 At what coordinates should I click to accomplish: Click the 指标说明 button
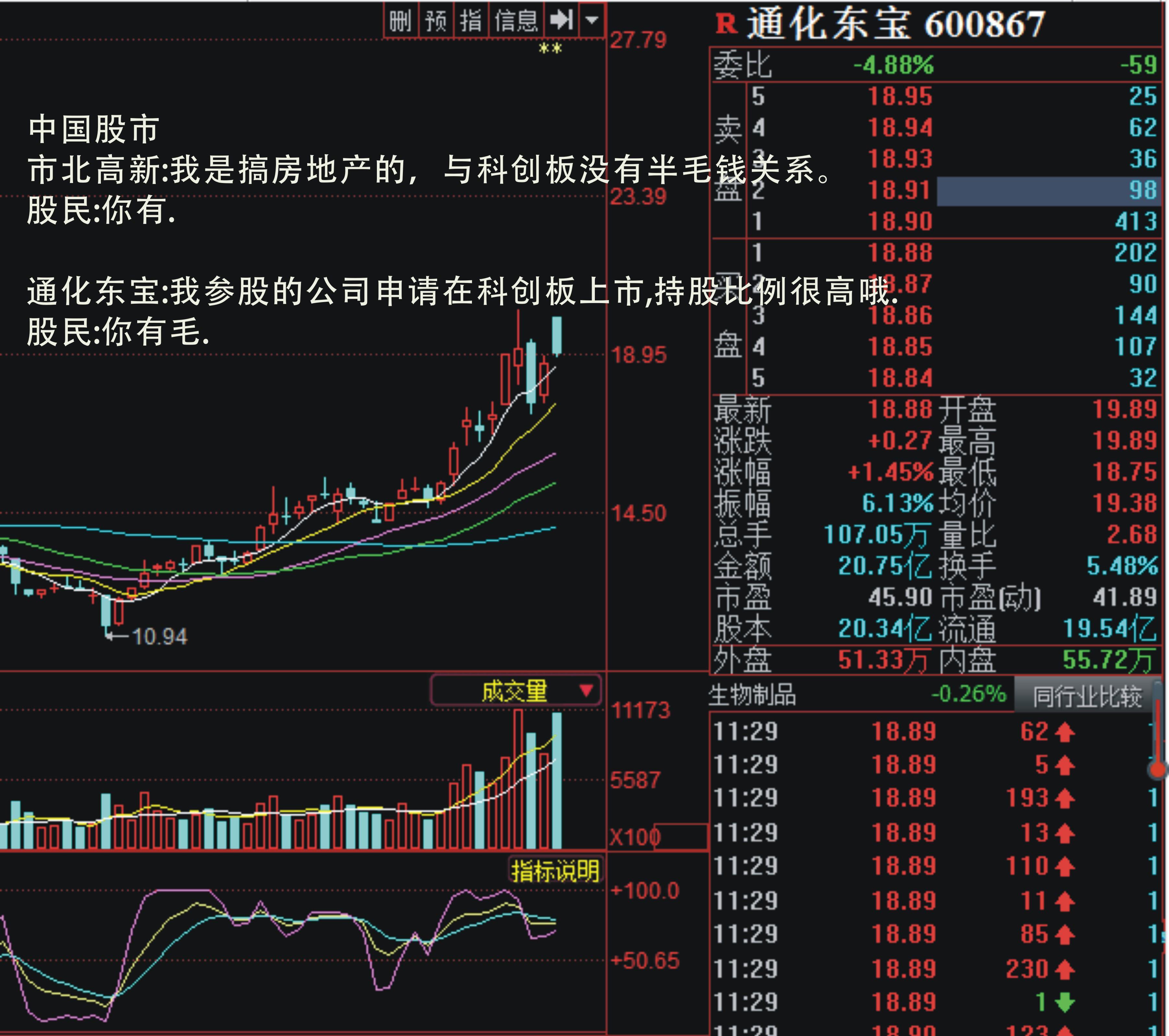555,871
